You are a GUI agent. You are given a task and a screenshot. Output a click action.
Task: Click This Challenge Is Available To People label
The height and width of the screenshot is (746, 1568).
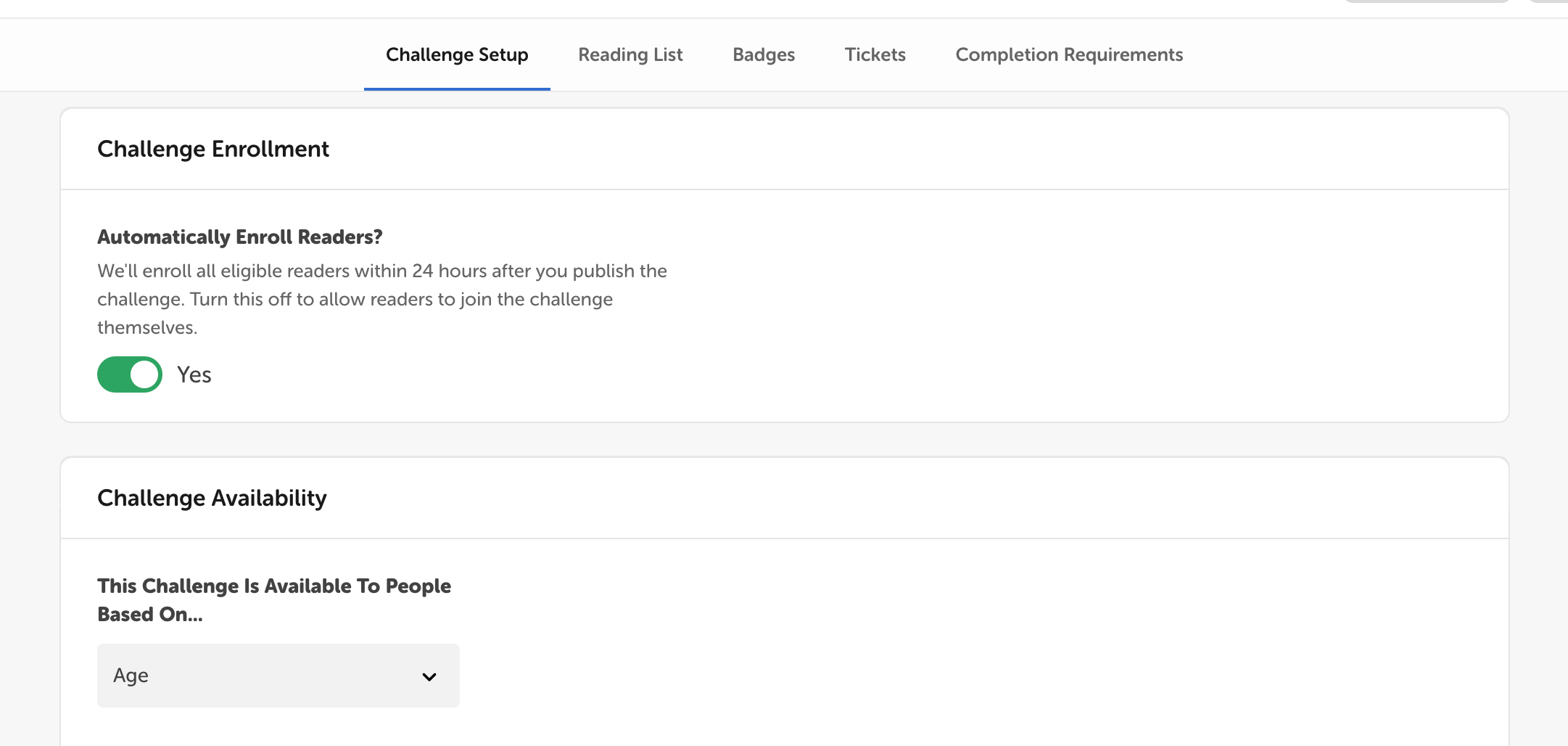[273, 599]
